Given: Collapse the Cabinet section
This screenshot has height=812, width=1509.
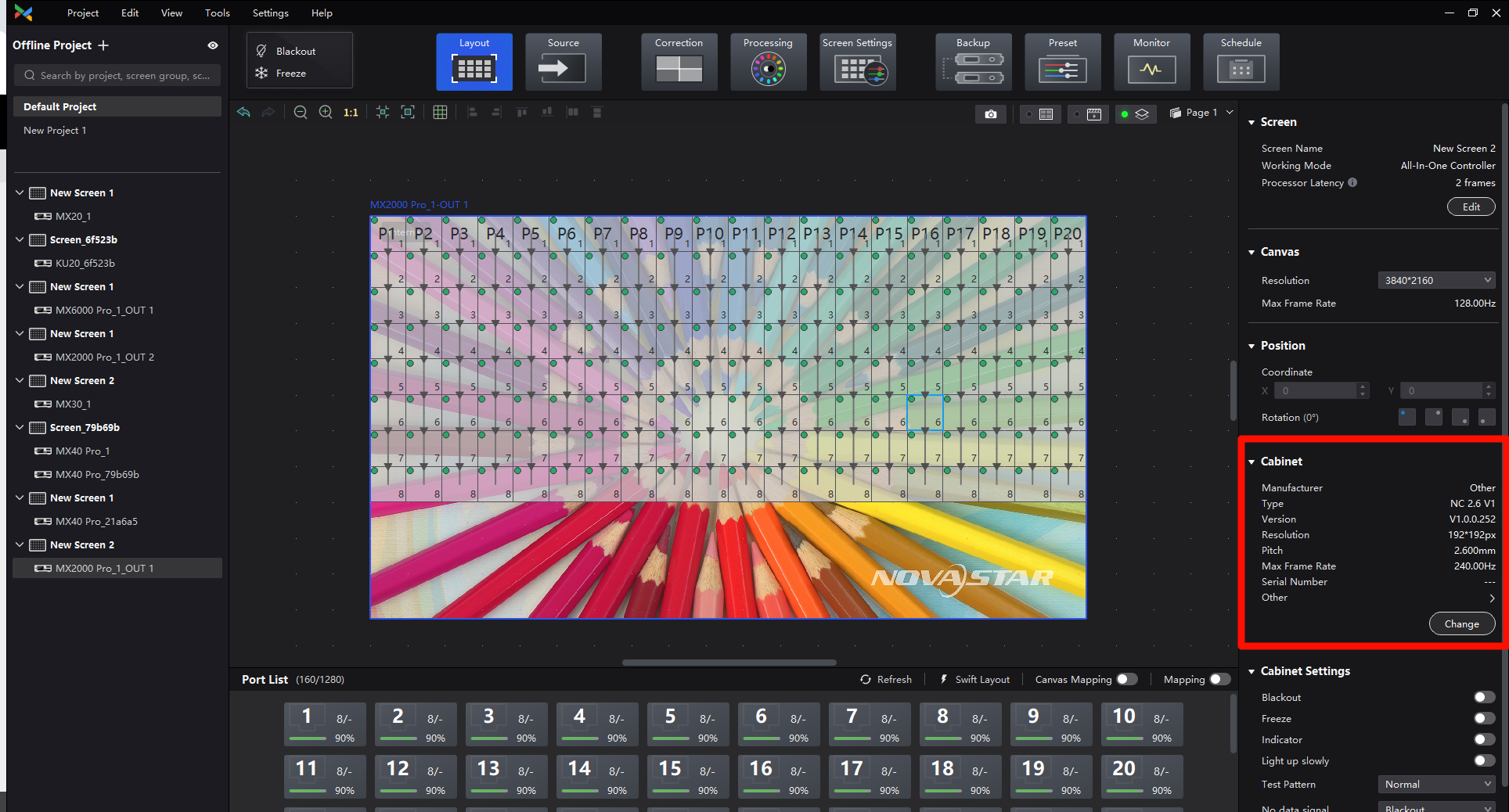Looking at the screenshot, I should point(1252,462).
